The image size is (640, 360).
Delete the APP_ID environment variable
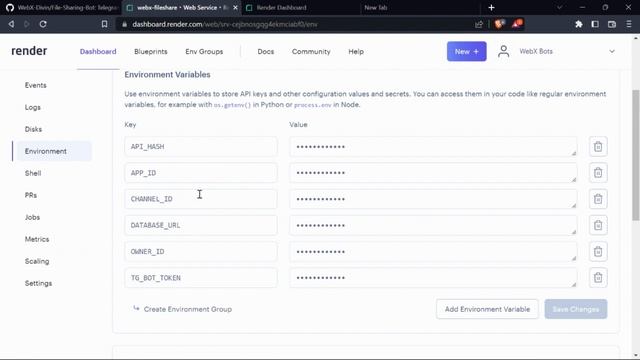pyautogui.click(x=598, y=173)
